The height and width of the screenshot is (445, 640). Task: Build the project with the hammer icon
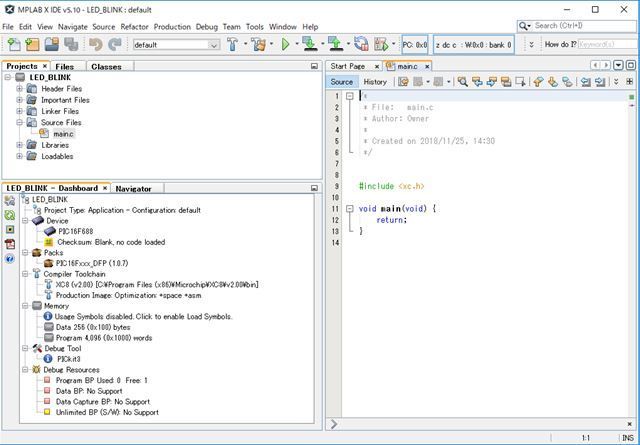pyautogui.click(x=233, y=44)
